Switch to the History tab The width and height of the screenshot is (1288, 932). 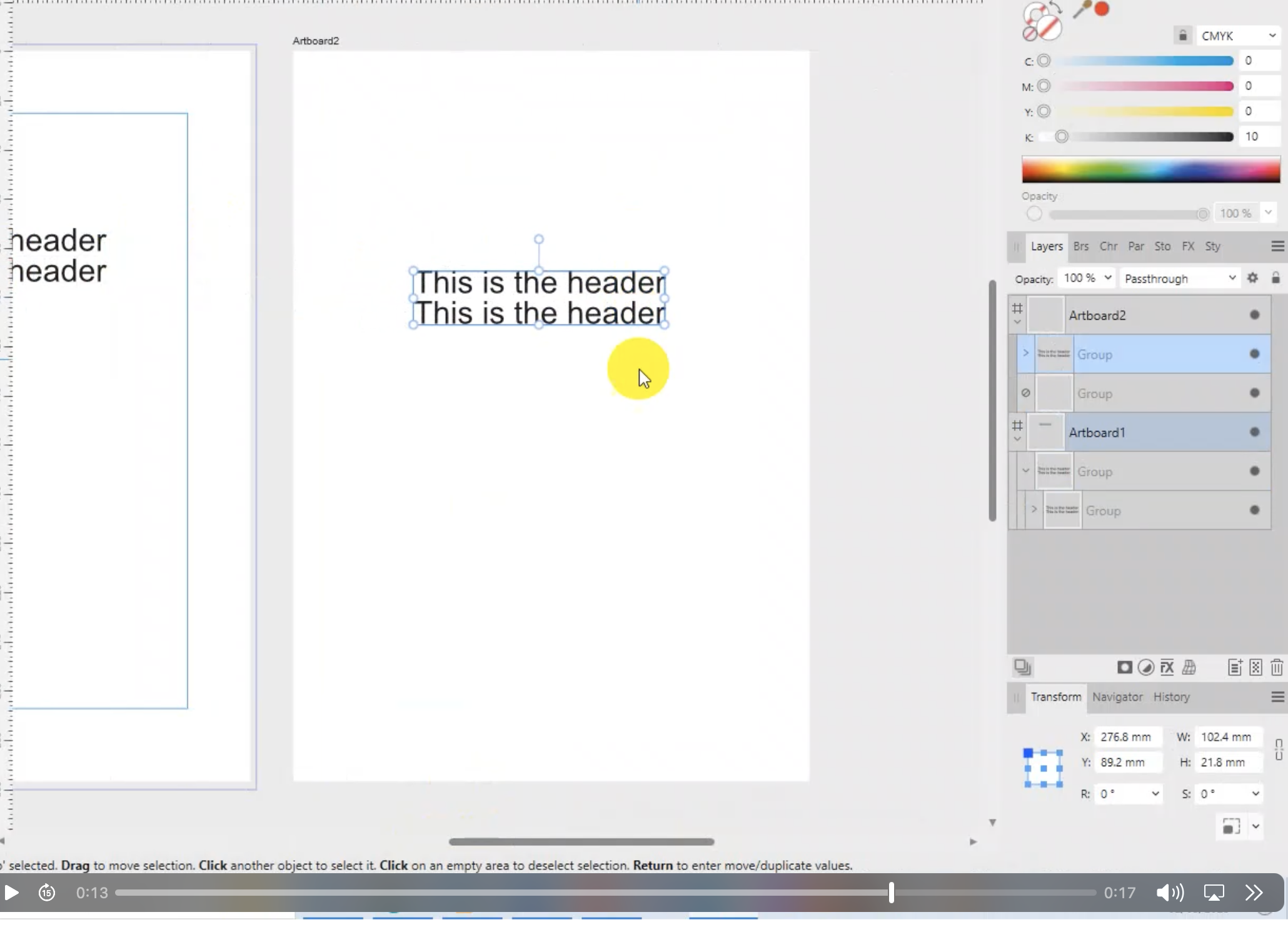coord(1171,697)
